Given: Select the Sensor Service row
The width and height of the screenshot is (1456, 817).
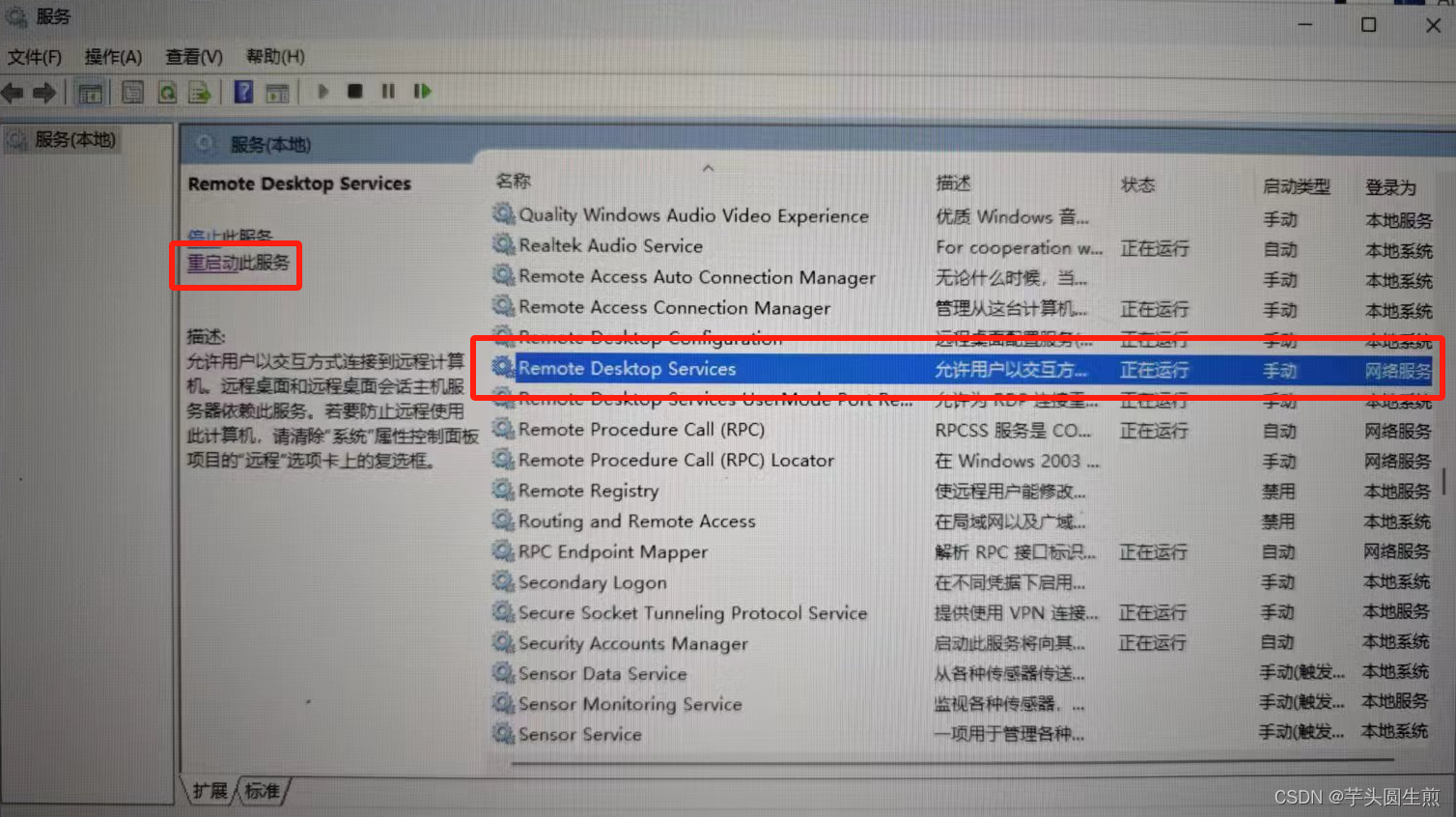Looking at the screenshot, I should (963, 734).
